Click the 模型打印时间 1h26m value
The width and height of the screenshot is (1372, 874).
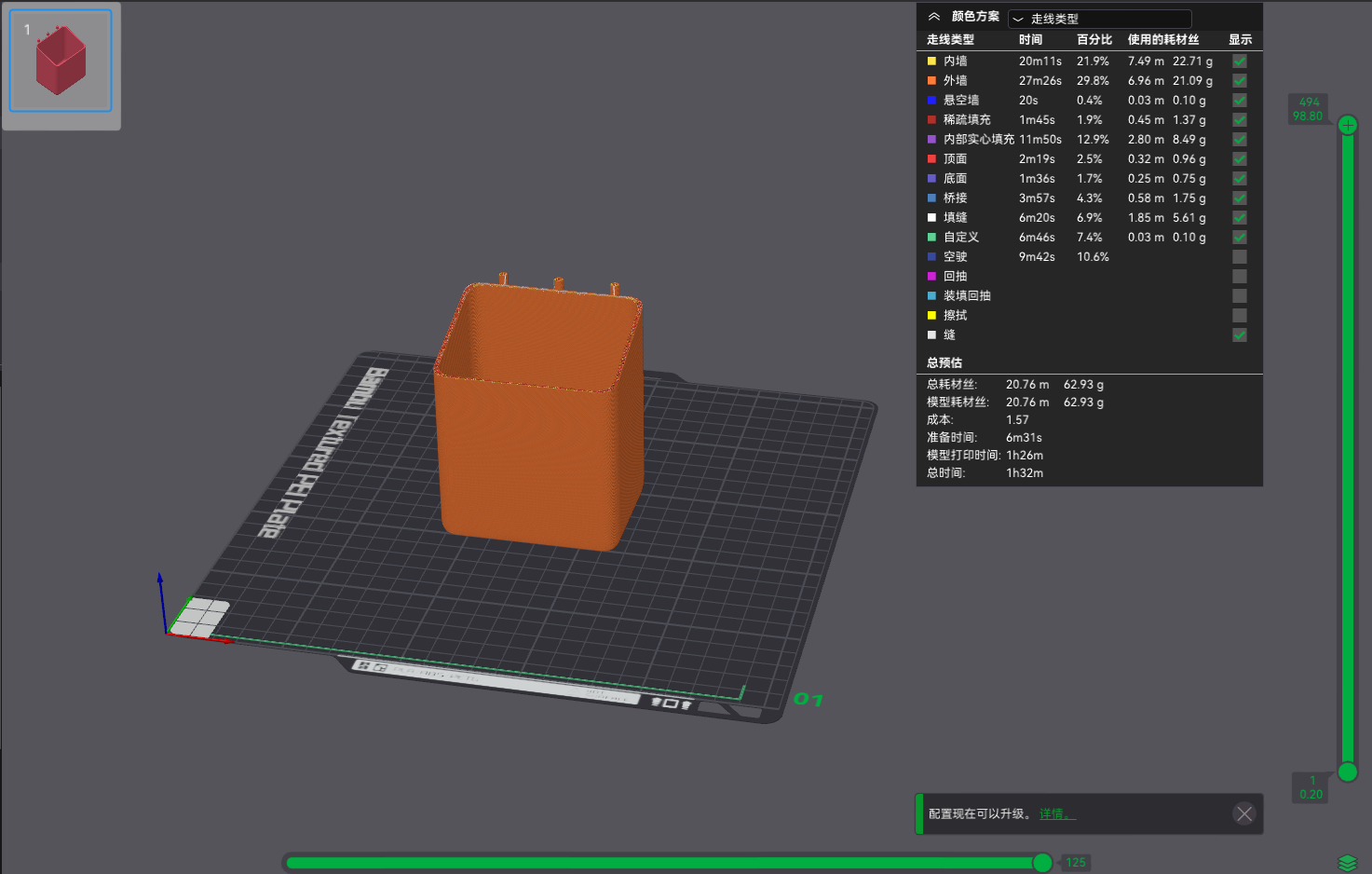(1025, 455)
